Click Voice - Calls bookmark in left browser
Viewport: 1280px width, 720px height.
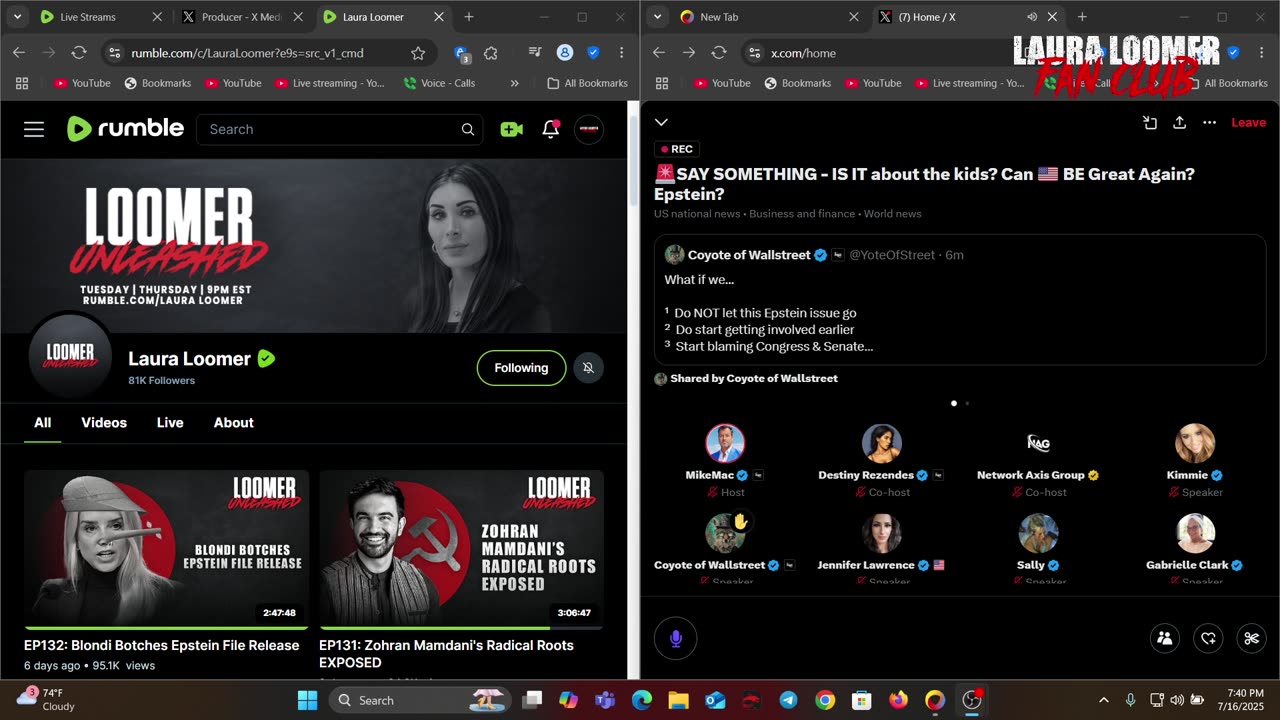click(439, 83)
